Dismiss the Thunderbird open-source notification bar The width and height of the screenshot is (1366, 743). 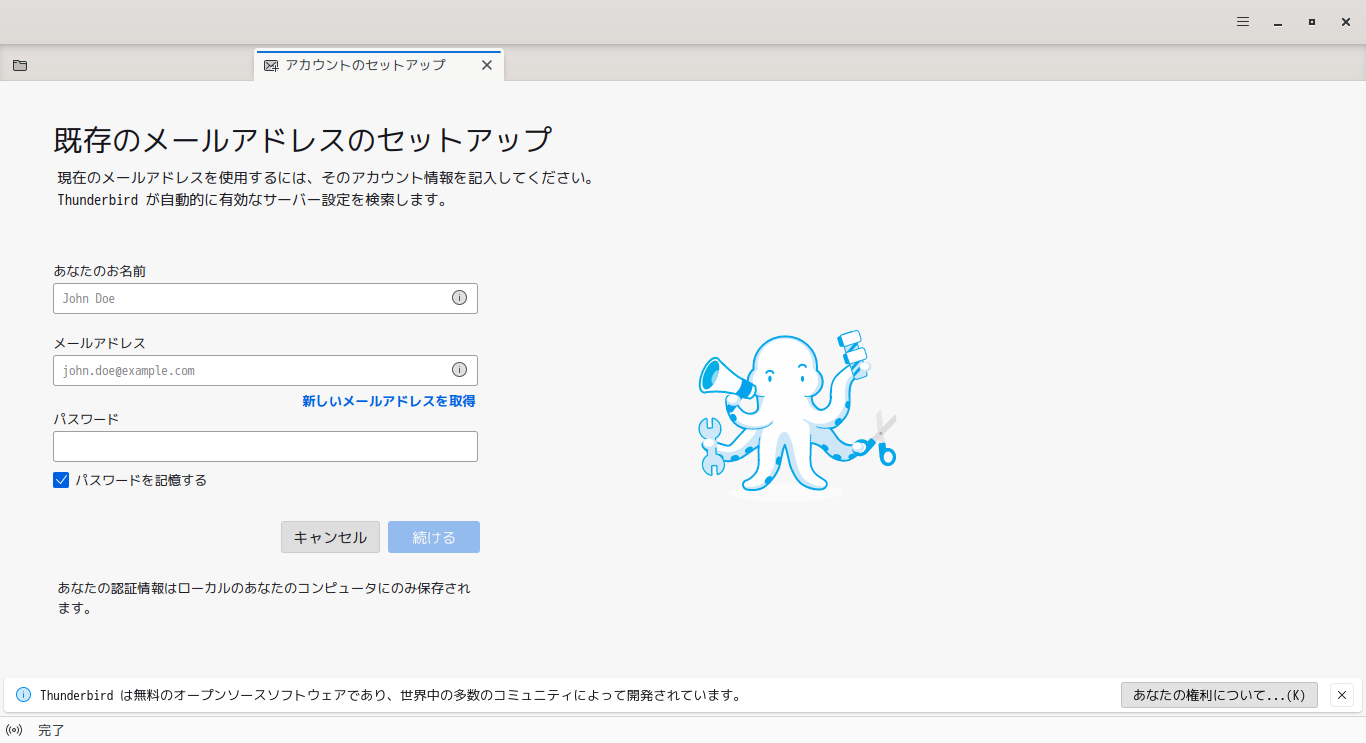point(1343,695)
